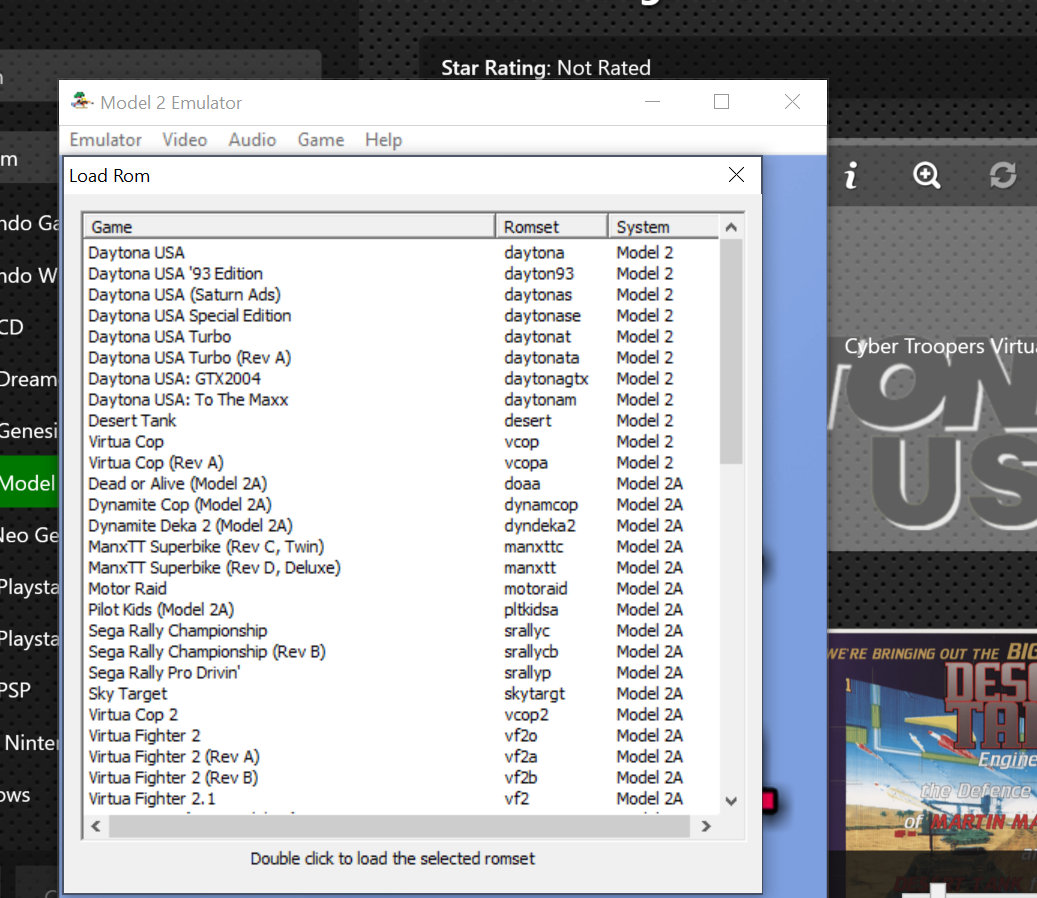This screenshot has height=898, width=1037.
Task: Click the scroll up arrow in the rom list
Action: 731,227
